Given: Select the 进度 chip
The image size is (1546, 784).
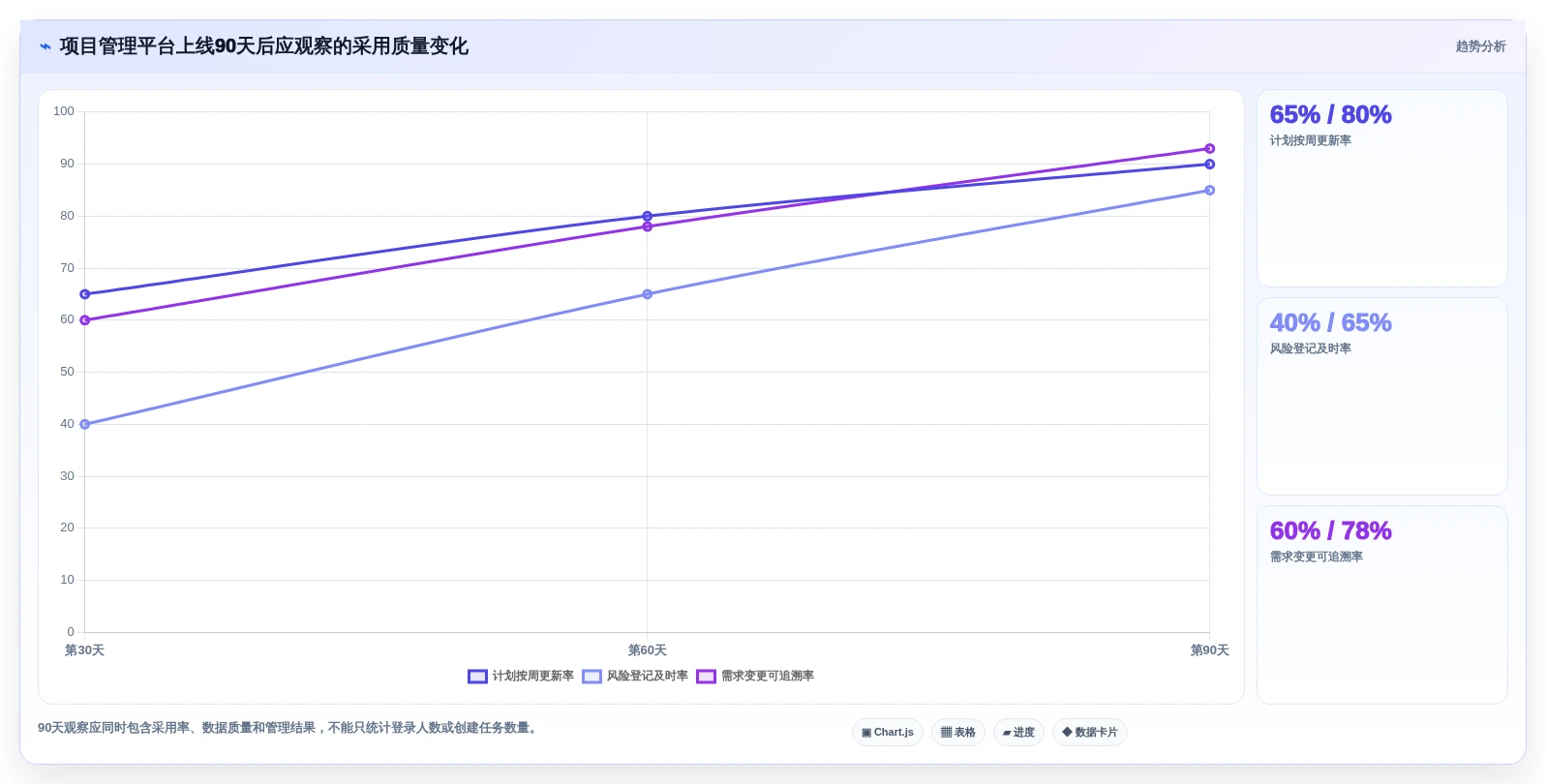Looking at the screenshot, I should pyautogui.click(x=1018, y=733).
